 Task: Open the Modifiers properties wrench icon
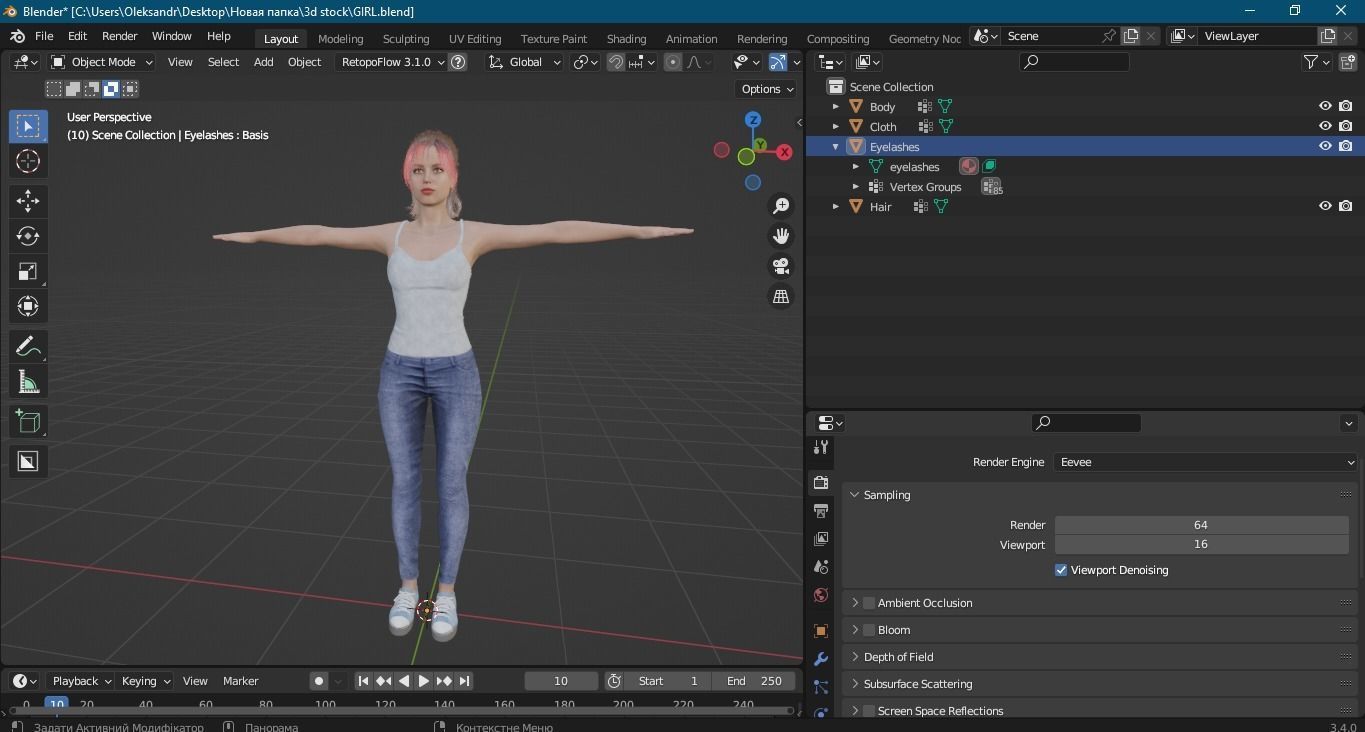pos(821,659)
